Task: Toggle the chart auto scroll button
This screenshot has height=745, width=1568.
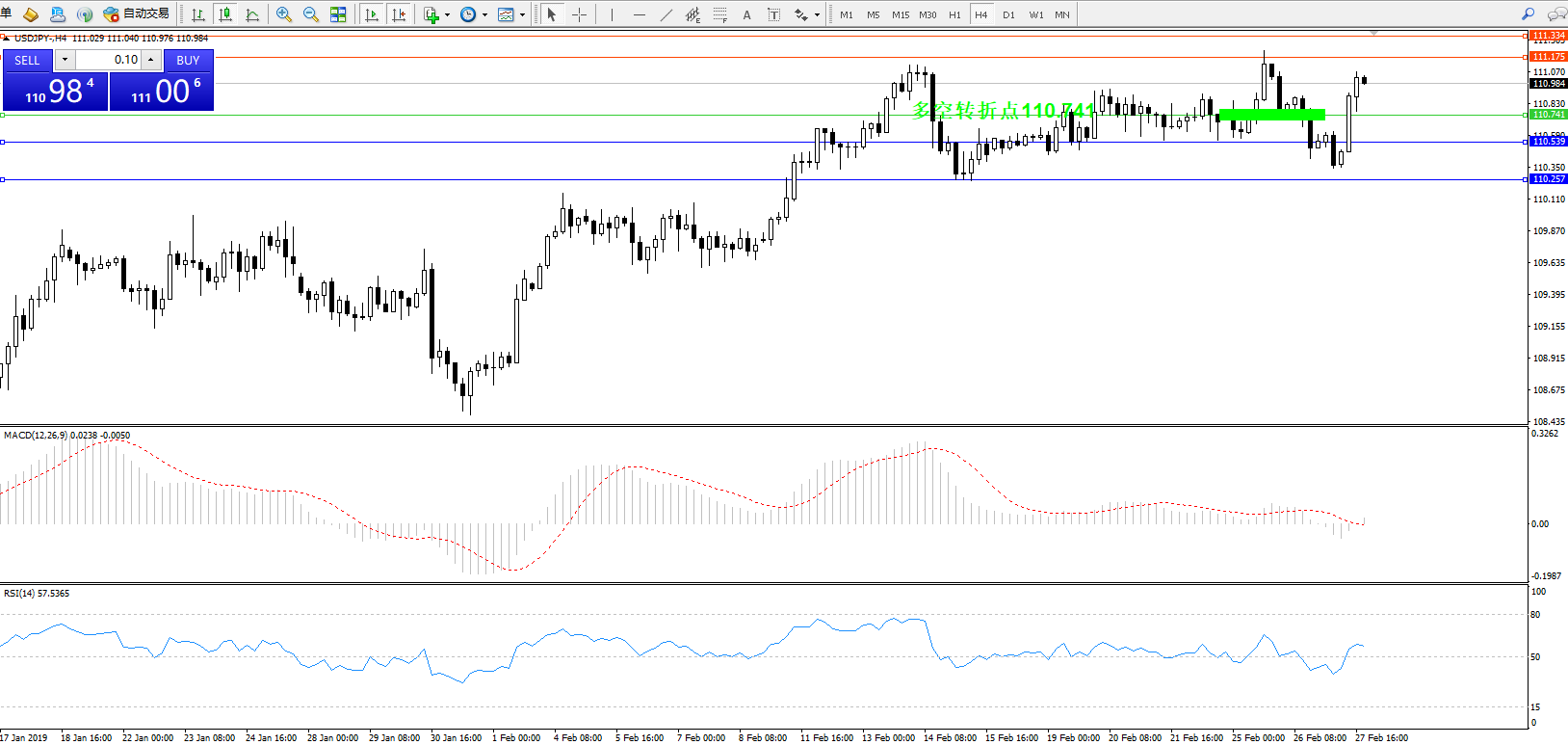Action: pyautogui.click(x=372, y=14)
